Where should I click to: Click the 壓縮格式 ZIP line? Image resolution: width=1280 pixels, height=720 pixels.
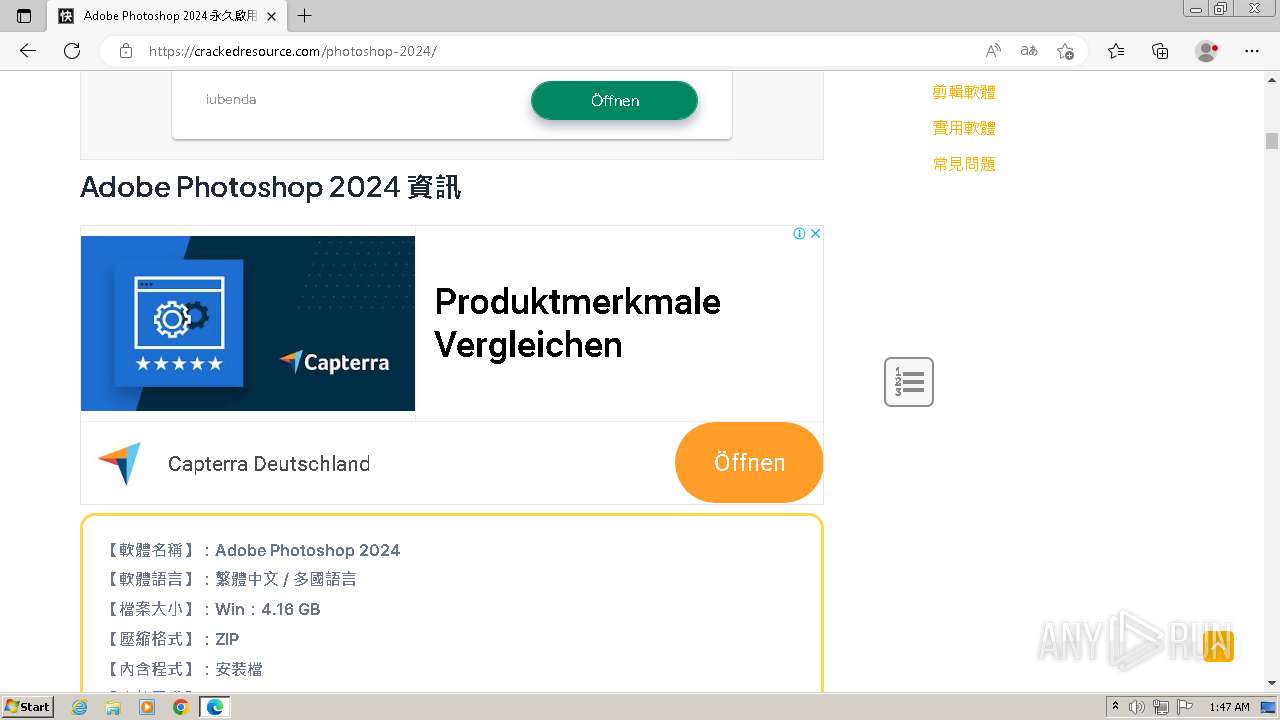(171, 639)
